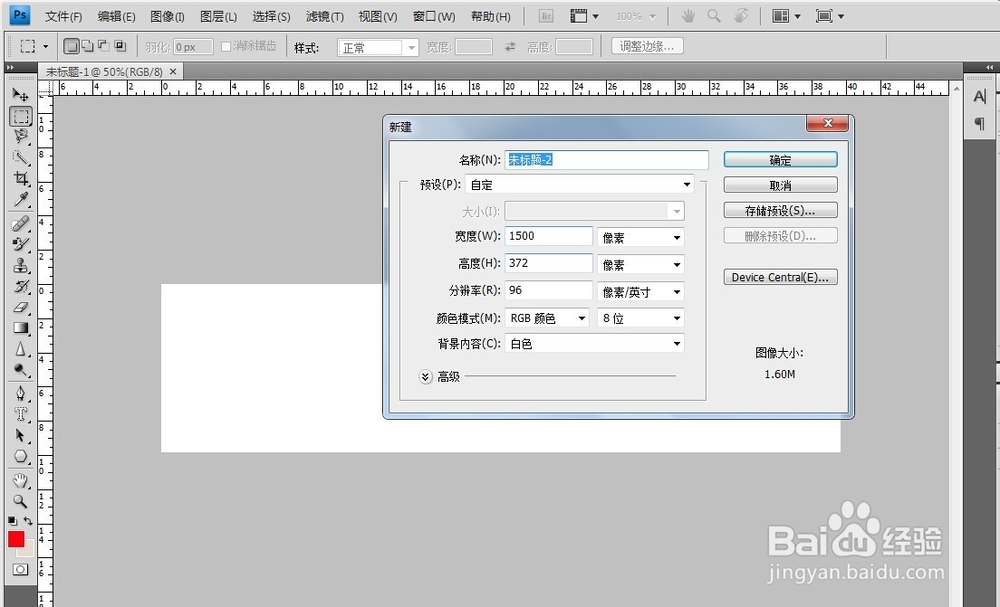The image size is (1000, 607).
Task: Select the Magic Wand tool
Action: [x=20, y=157]
